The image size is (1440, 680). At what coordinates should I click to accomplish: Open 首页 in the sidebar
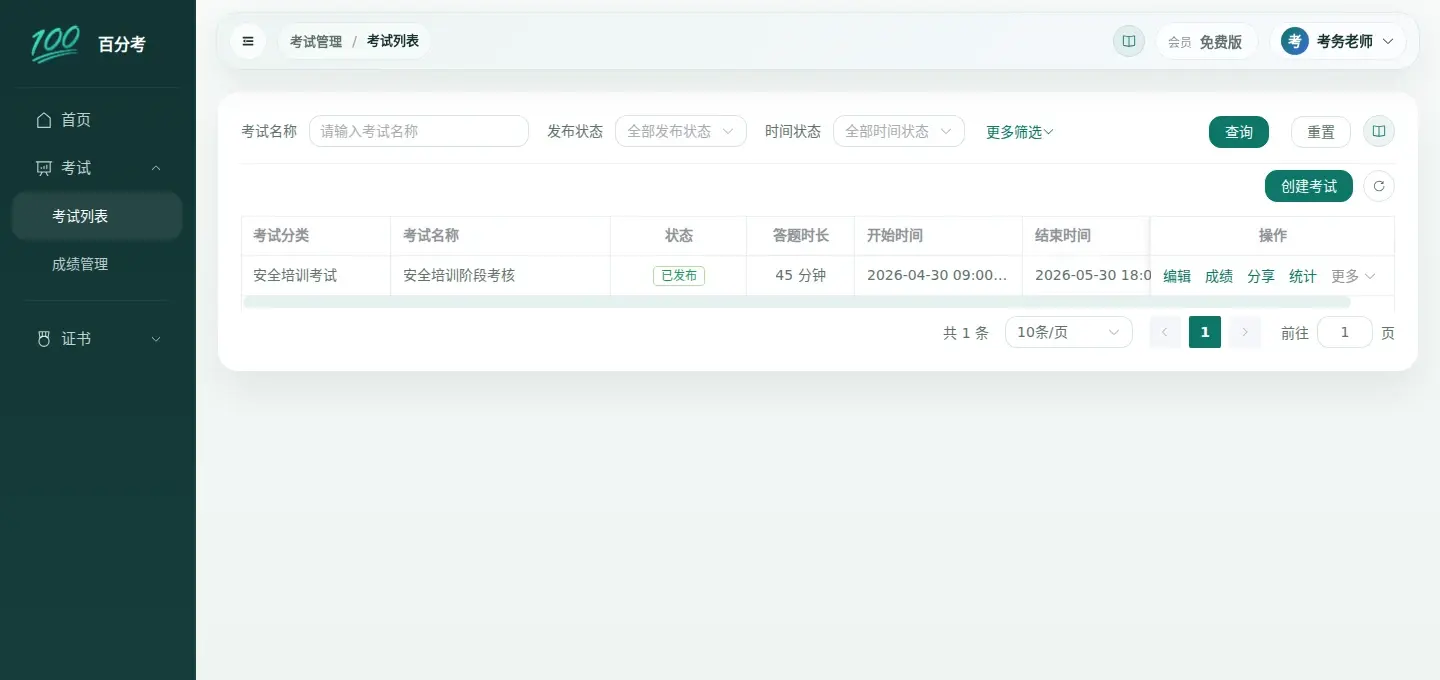pos(97,120)
